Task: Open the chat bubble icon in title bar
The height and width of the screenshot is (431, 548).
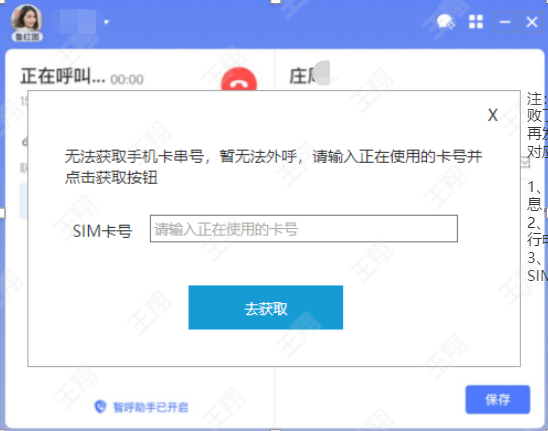Action: [446, 22]
